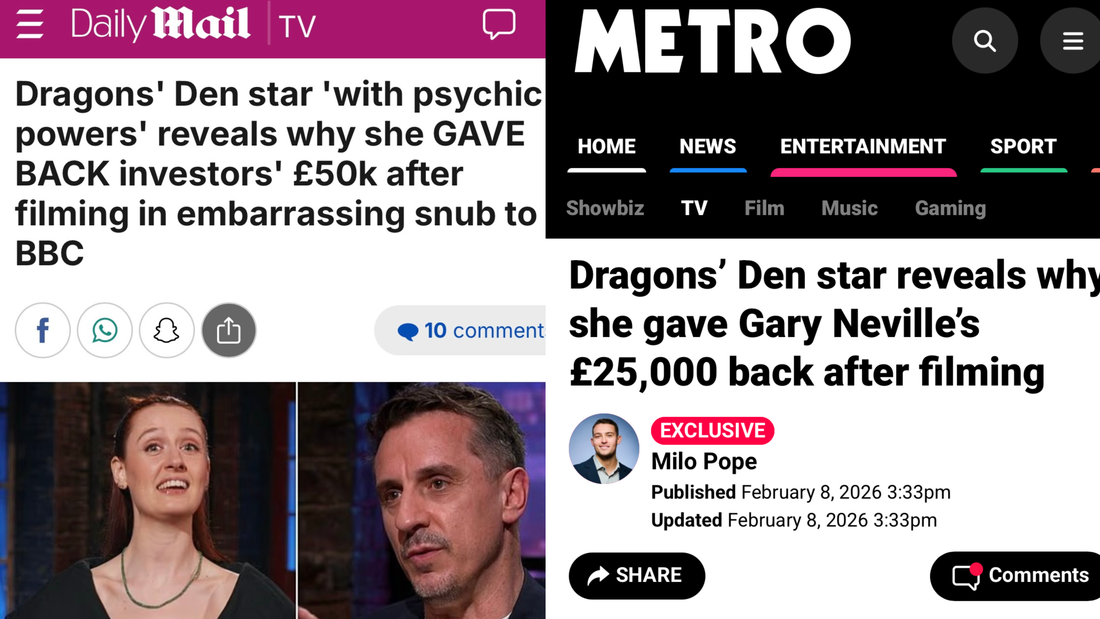Viewport: 1100px width, 619px height.
Task: Share article via Snapchat icon
Action: [x=166, y=330]
